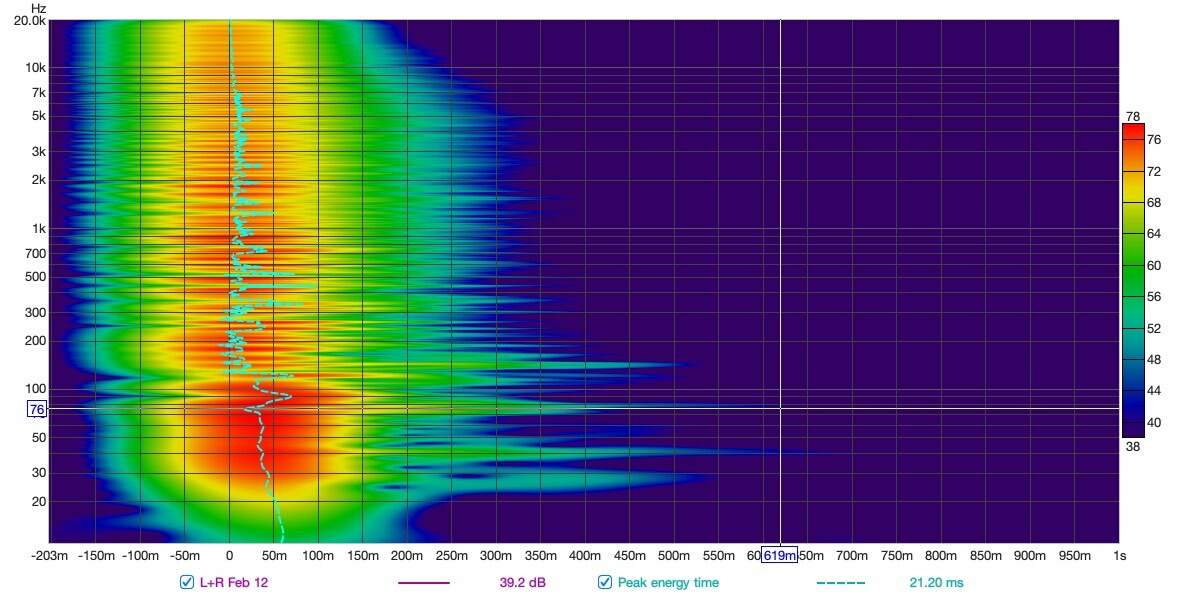Click the 1s end label on the time axis

(1119, 555)
